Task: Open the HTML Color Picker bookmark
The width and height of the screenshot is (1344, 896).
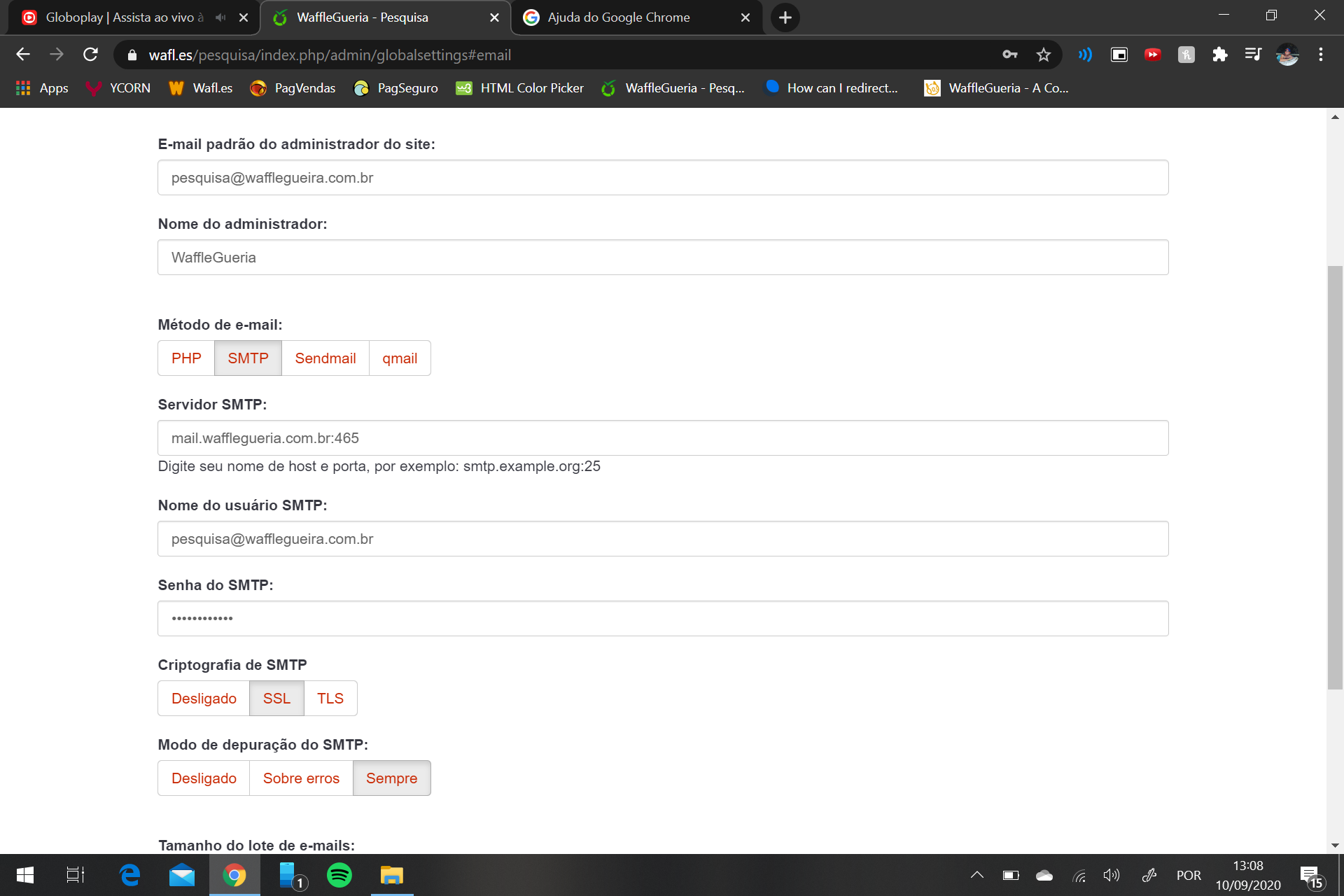Action: tap(519, 88)
